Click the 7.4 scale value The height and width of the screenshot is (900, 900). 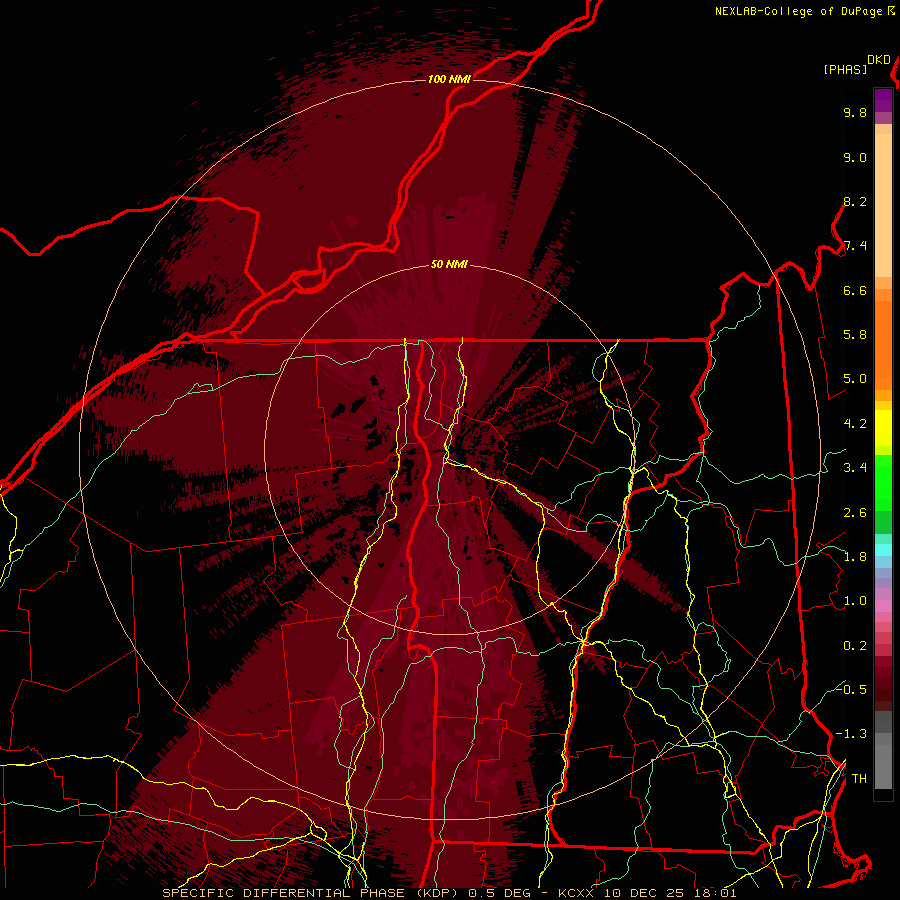pyautogui.click(x=855, y=246)
